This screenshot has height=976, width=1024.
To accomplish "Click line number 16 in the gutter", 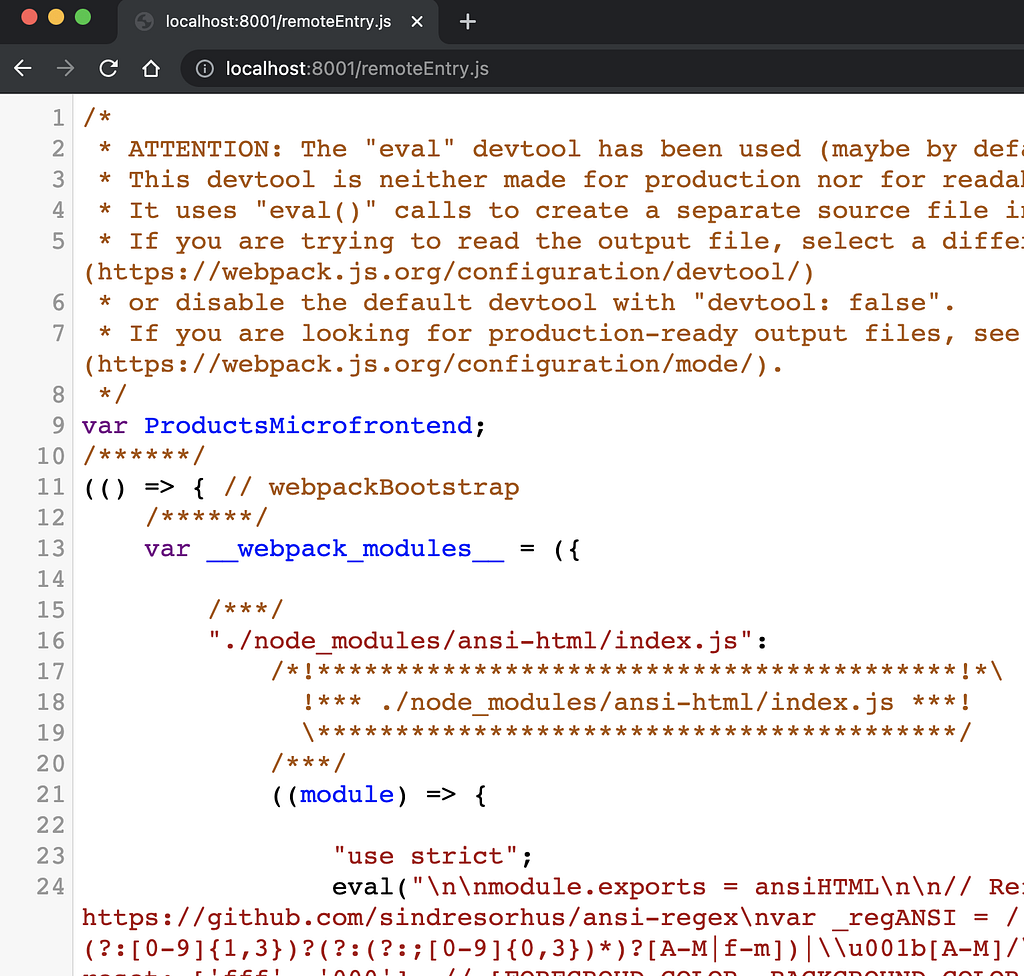I will 50,641.
